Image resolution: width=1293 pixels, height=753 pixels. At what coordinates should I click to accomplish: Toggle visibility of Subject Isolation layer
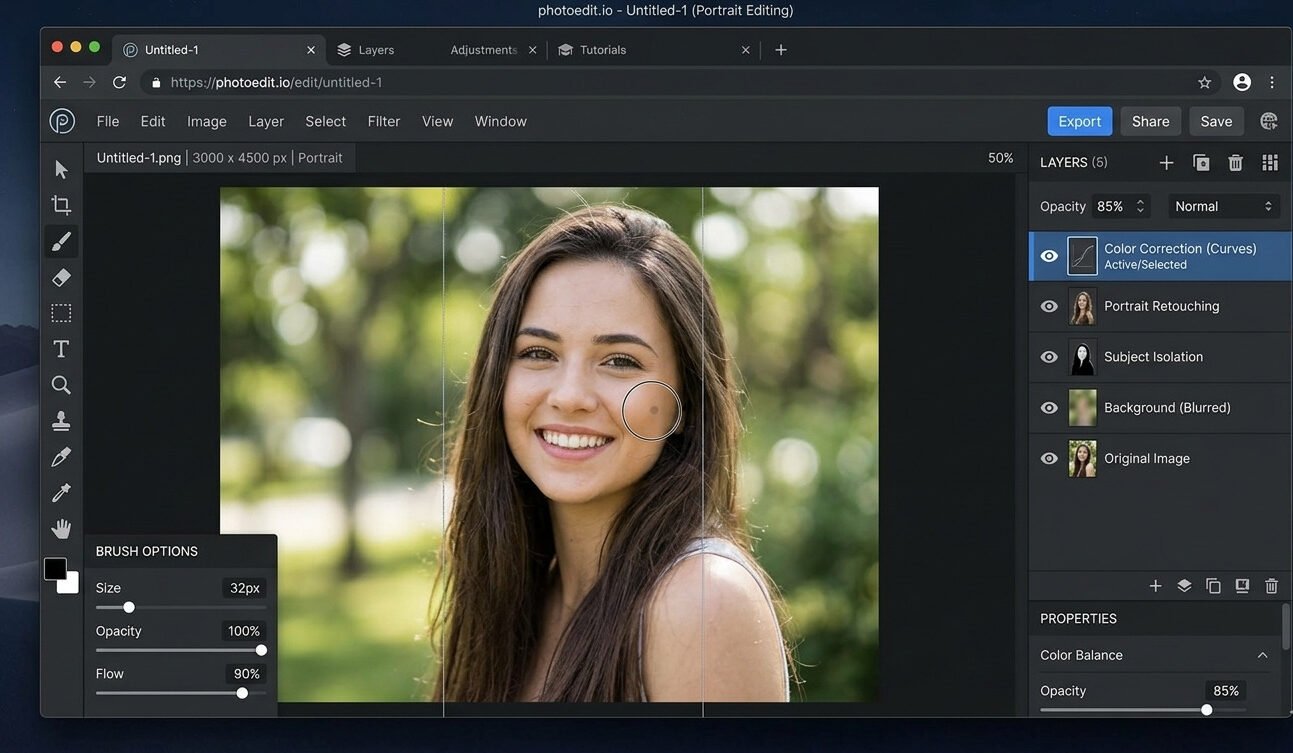(x=1049, y=357)
